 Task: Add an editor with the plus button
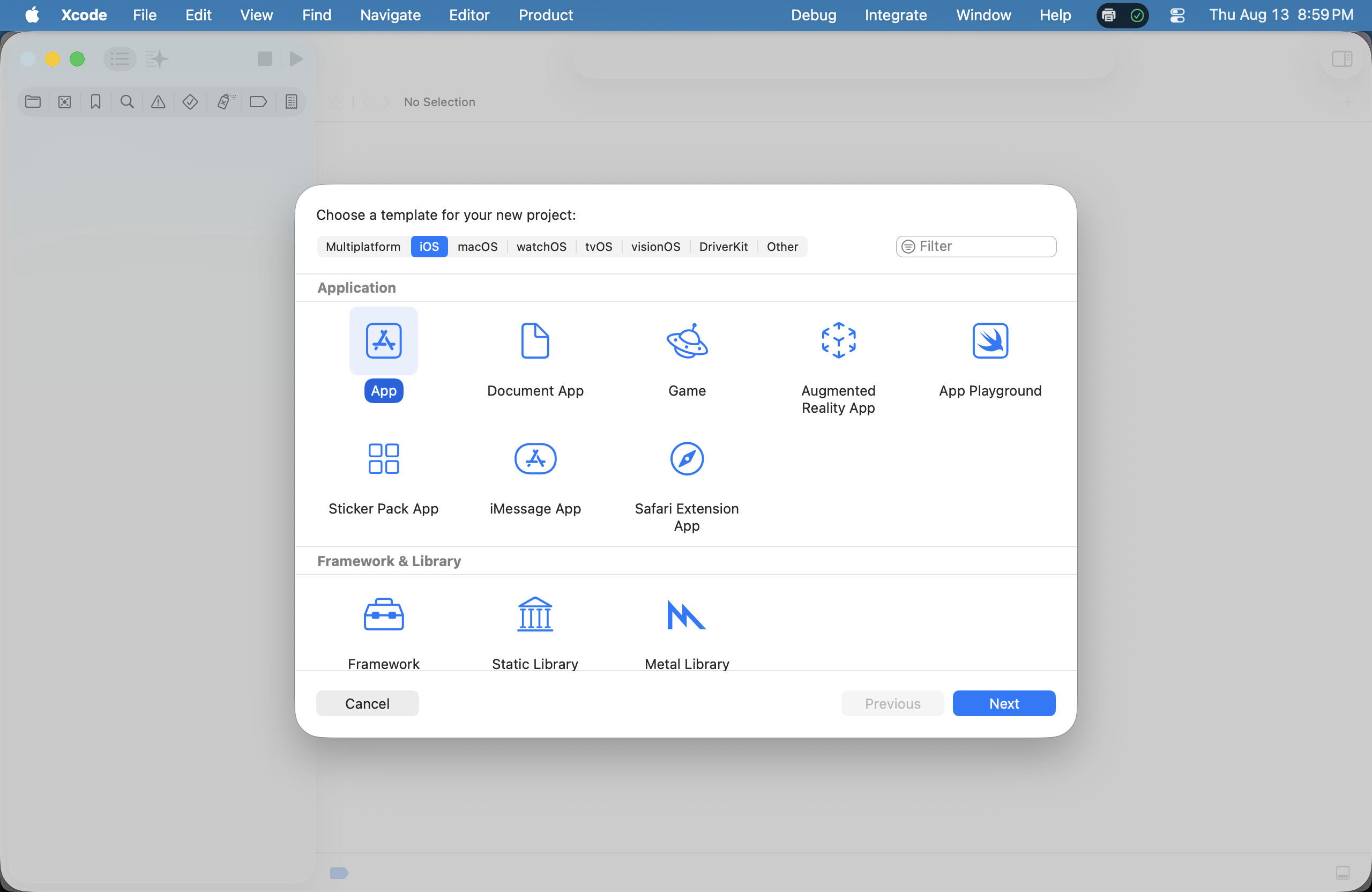1347,102
